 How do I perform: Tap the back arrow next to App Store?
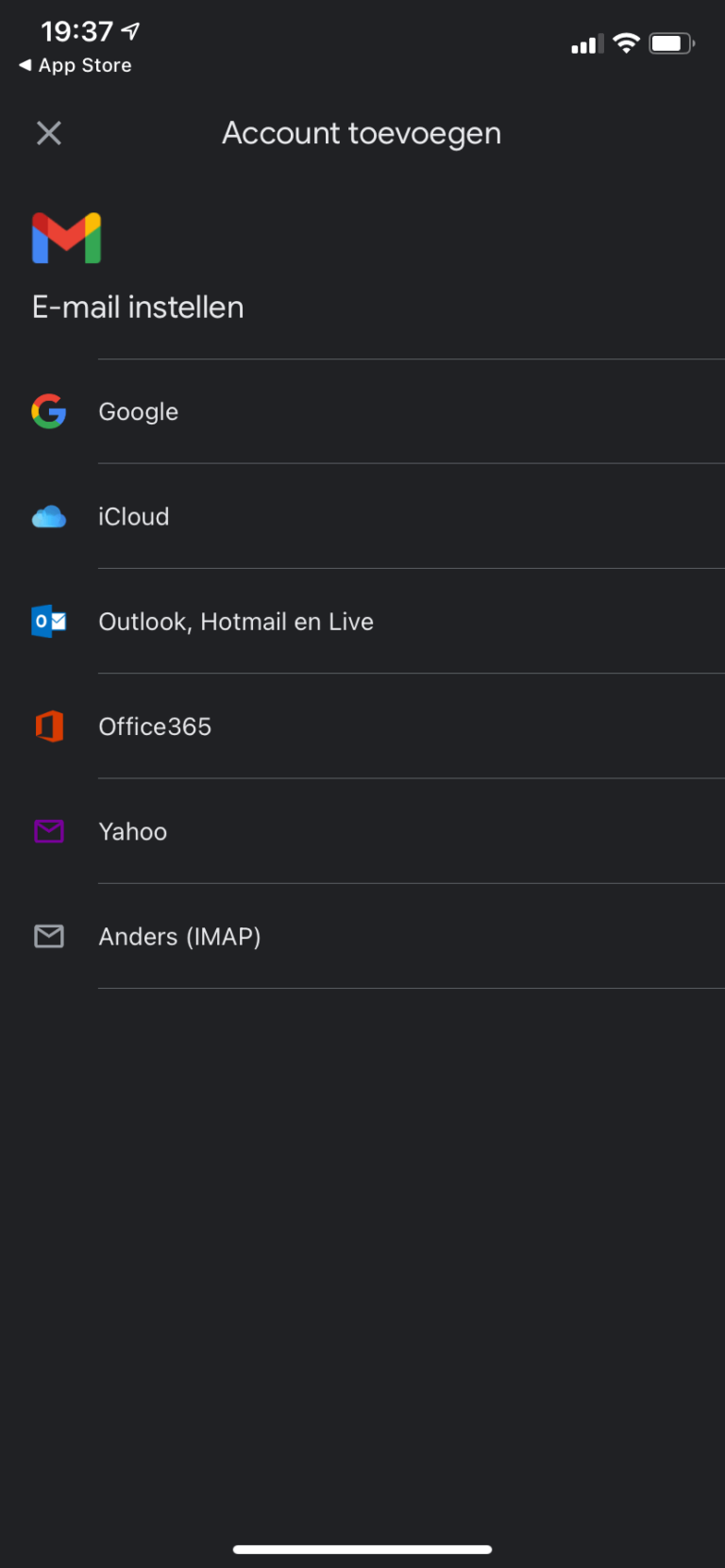coord(25,65)
